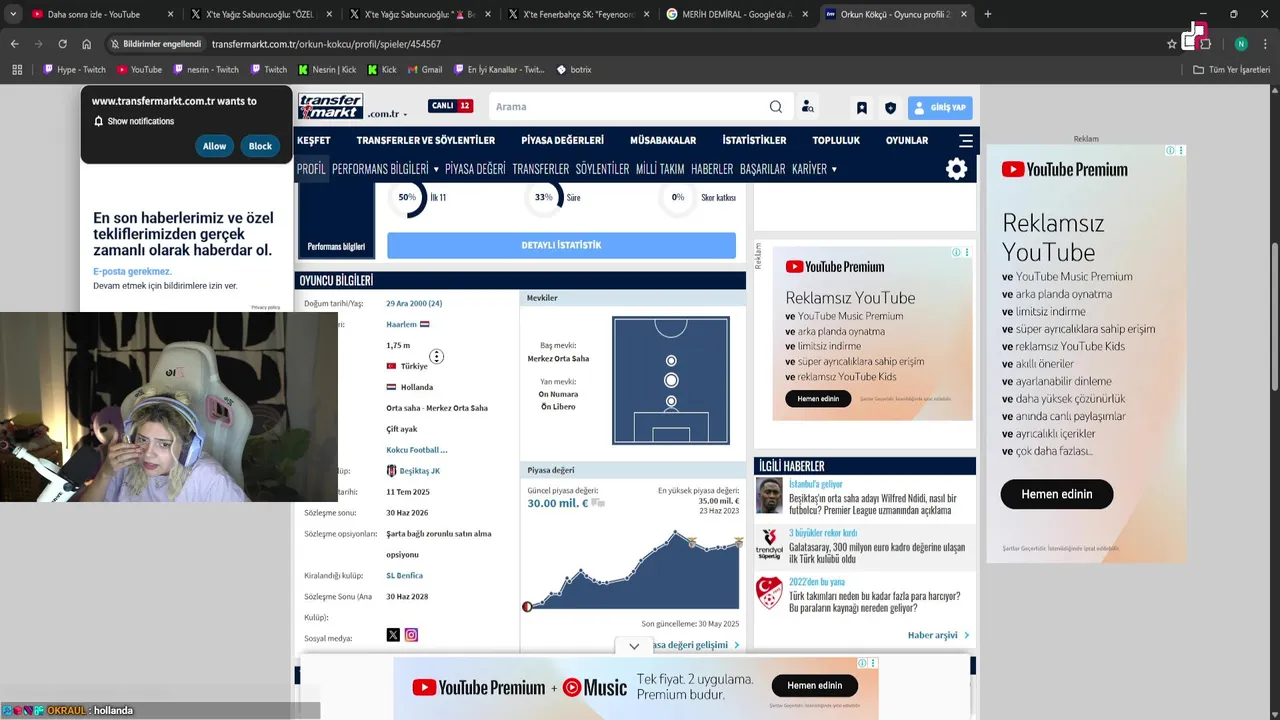Click the Bildirimler engellendi chip
1280x720 pixels.
pyautogui.click(x=155, y=44)
